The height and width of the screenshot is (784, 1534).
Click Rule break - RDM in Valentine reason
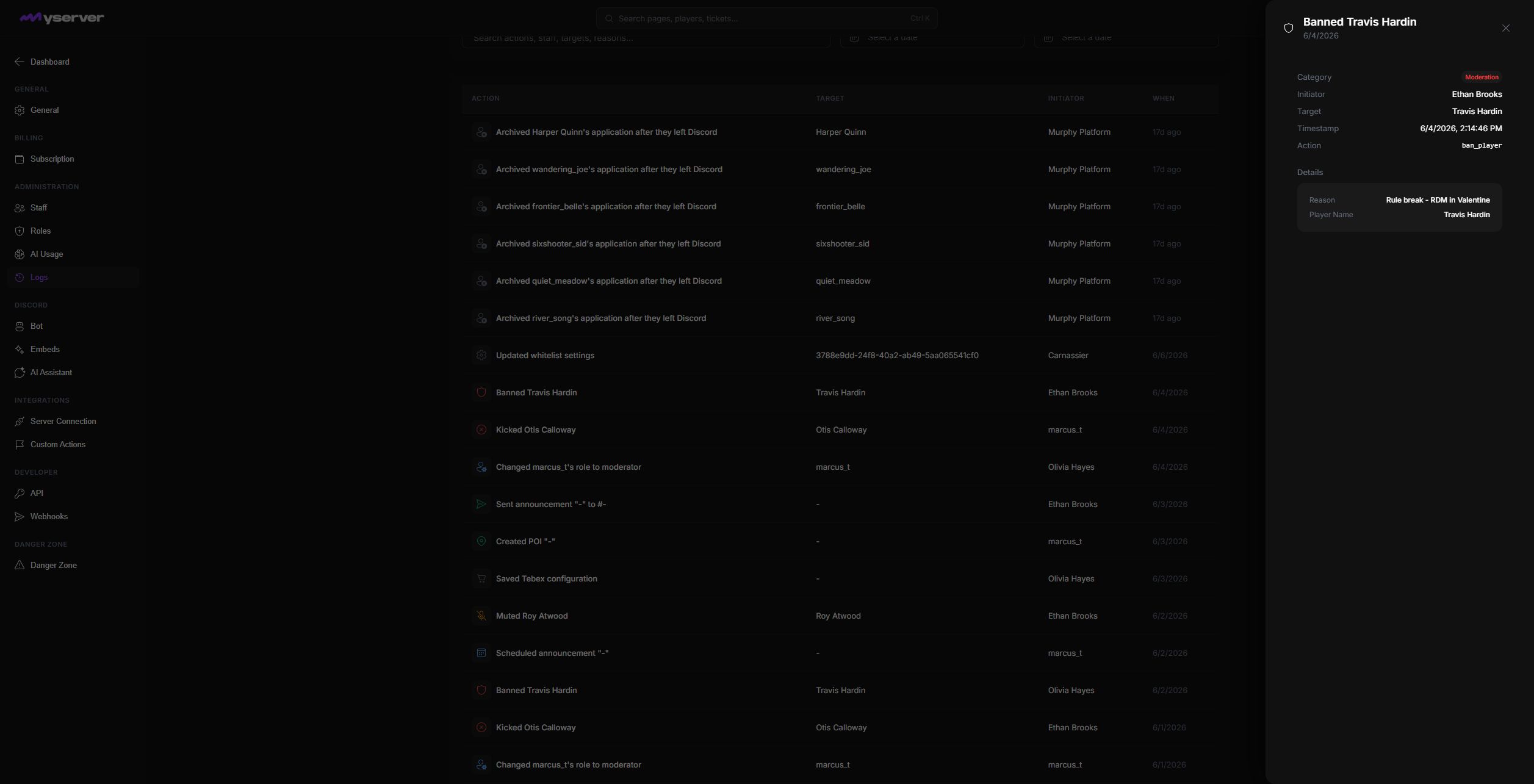click(1438, 200)
